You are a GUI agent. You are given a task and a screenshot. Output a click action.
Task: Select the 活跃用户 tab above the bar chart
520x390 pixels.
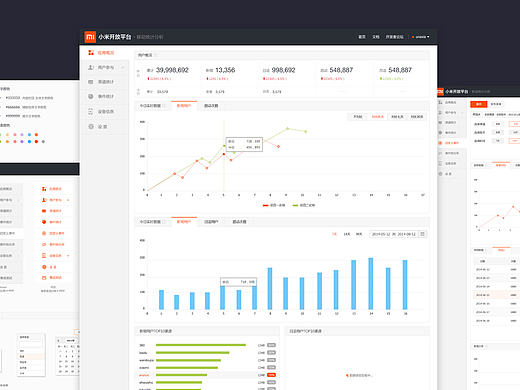pyautogui.click(x=211, y=222)
